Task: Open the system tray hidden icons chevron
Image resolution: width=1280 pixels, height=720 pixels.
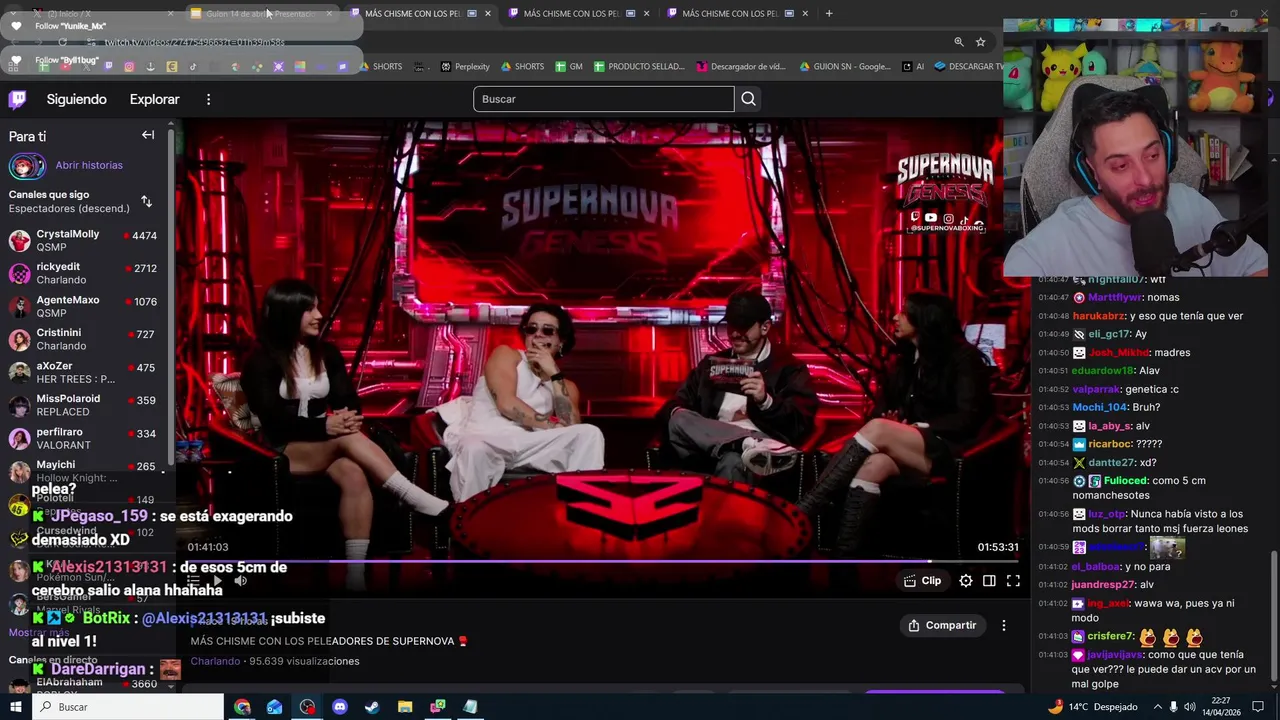Action: pos(1158,707)
